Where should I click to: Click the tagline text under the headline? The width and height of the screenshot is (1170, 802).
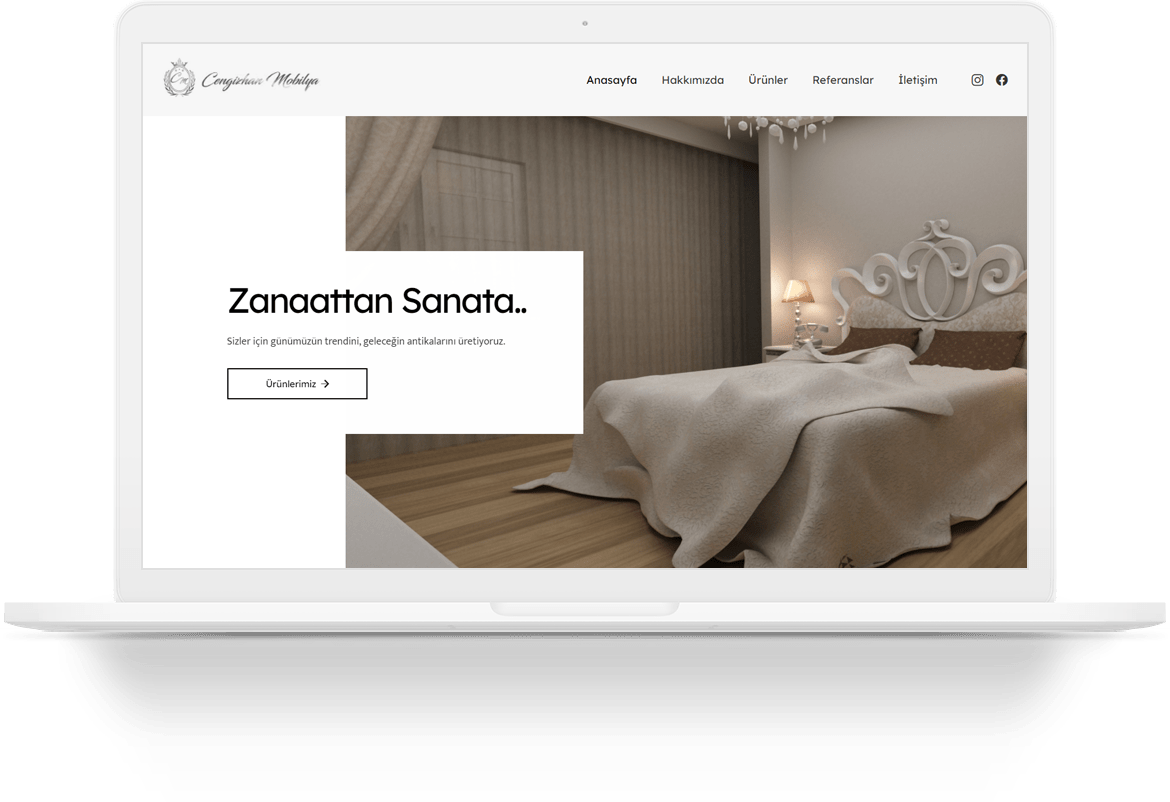(366, 341)
